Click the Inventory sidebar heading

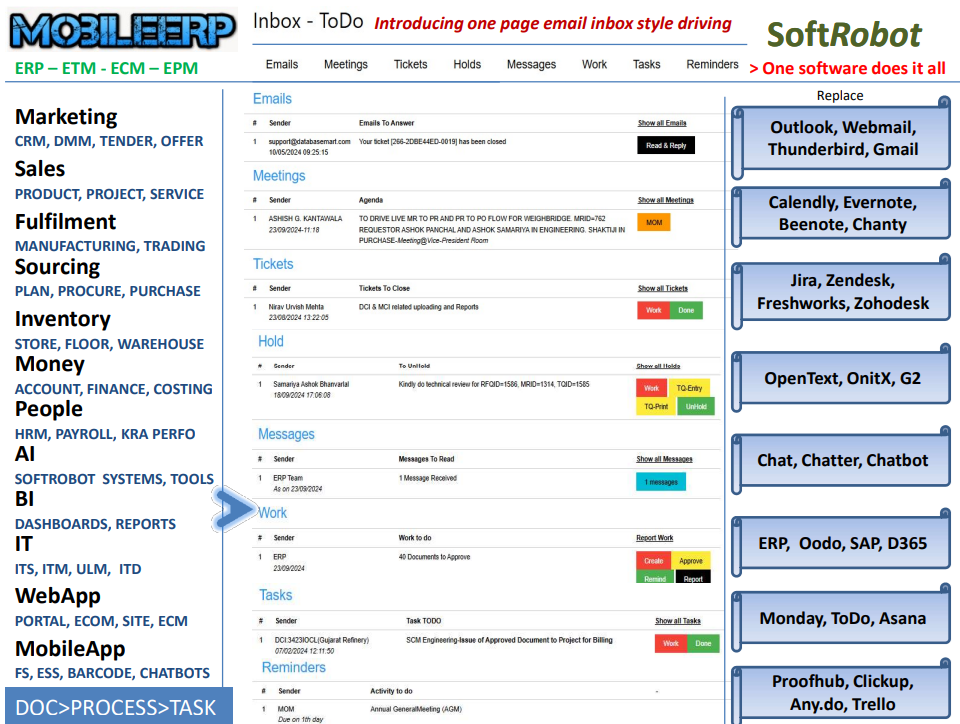[x=62, y=318]
